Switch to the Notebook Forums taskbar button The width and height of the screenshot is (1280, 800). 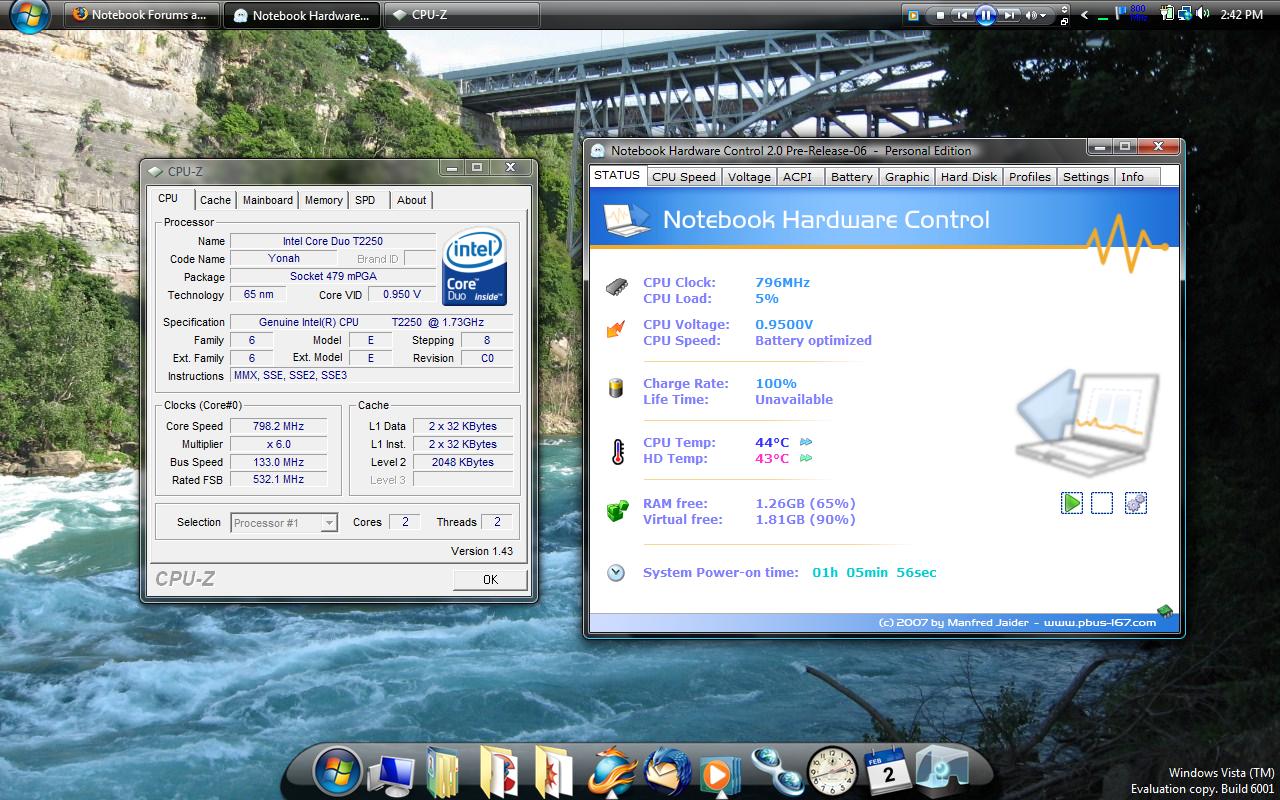point(142,15)
